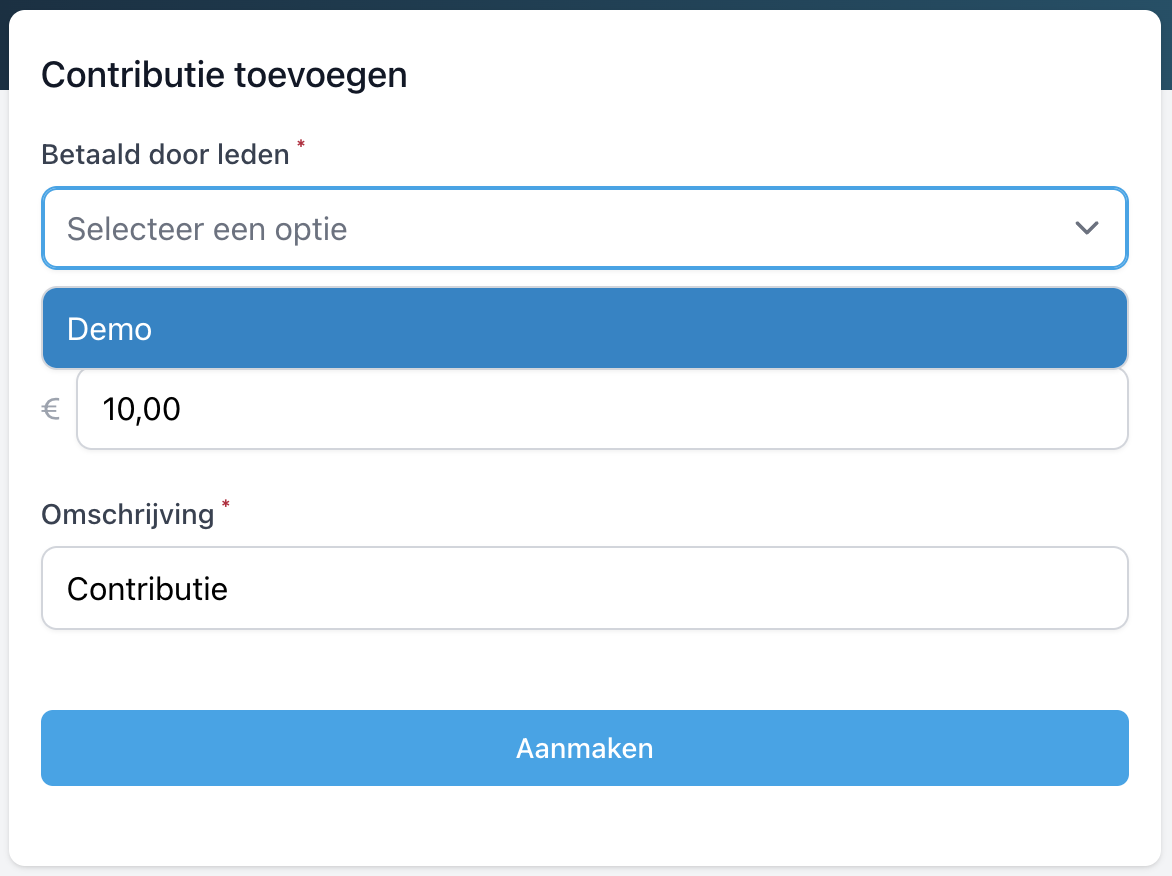This screenshot has height=876, width=1172.
Task: Select the '10,00' value in the euro field
Action: click(x=142, y=409)
